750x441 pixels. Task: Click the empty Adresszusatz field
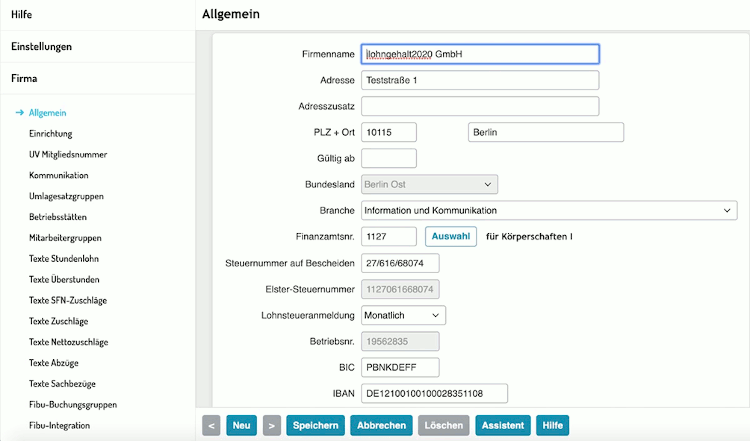pyautogui.click(x=480, y=106)
